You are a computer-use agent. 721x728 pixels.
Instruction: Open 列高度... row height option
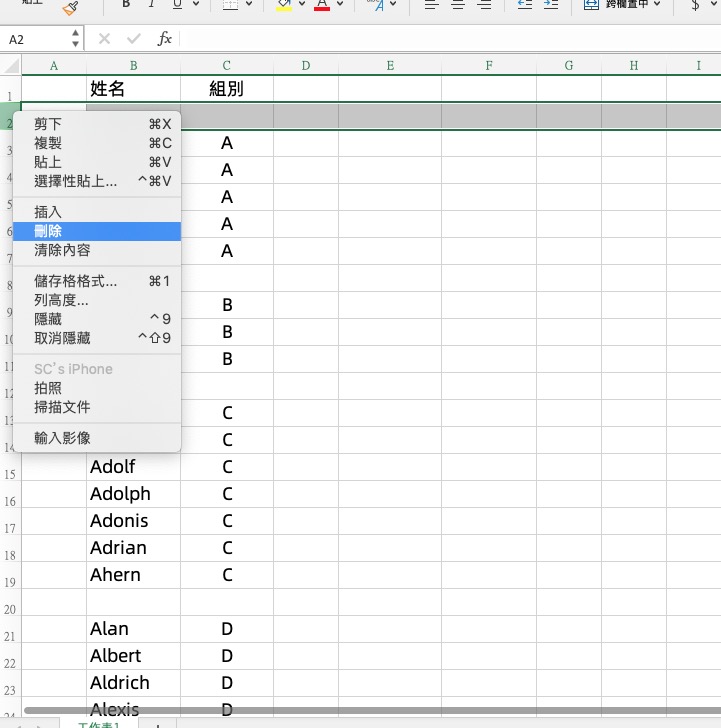tap(97, 300)
